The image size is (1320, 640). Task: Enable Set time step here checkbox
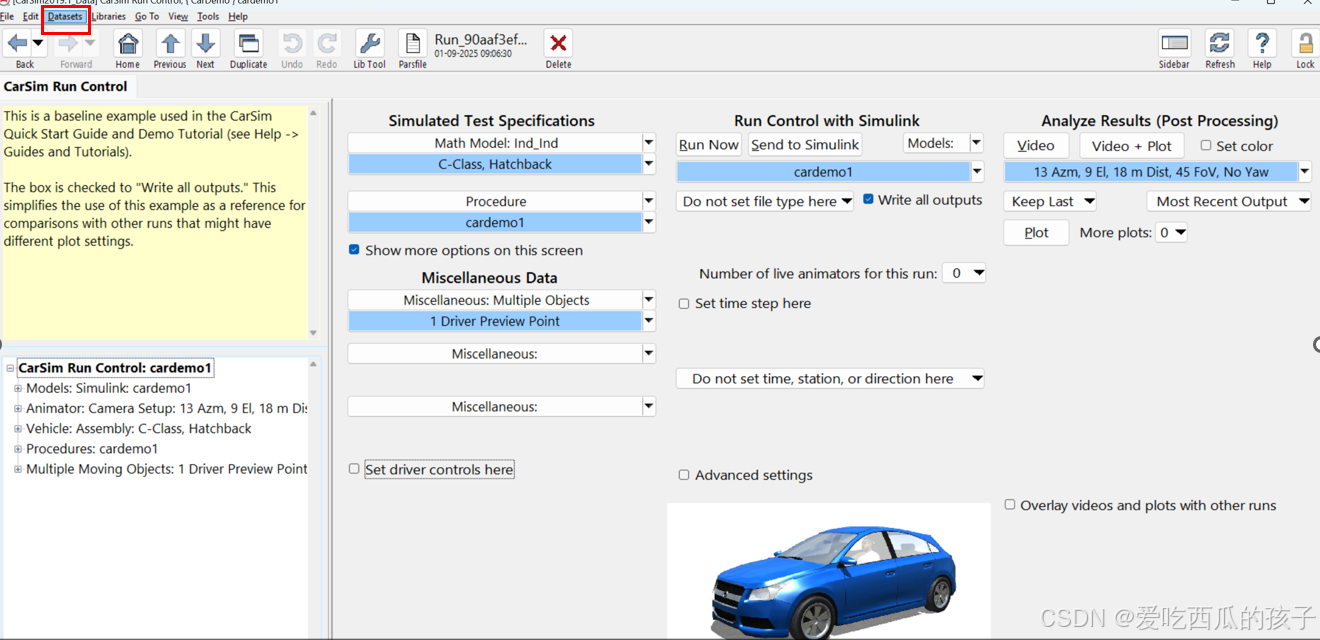[x=684, y=304]
